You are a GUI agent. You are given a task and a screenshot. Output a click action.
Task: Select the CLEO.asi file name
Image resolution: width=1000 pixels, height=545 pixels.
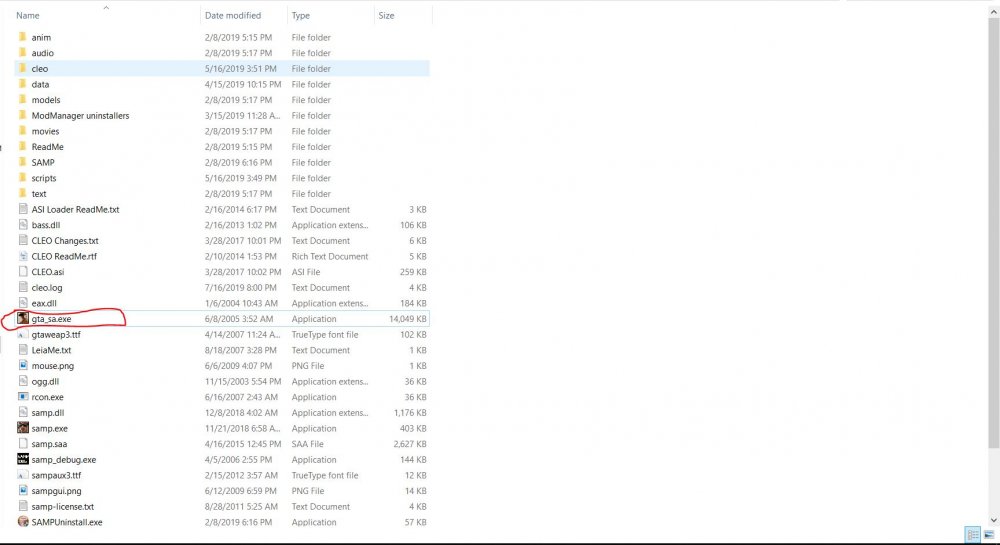pos(48,272)
